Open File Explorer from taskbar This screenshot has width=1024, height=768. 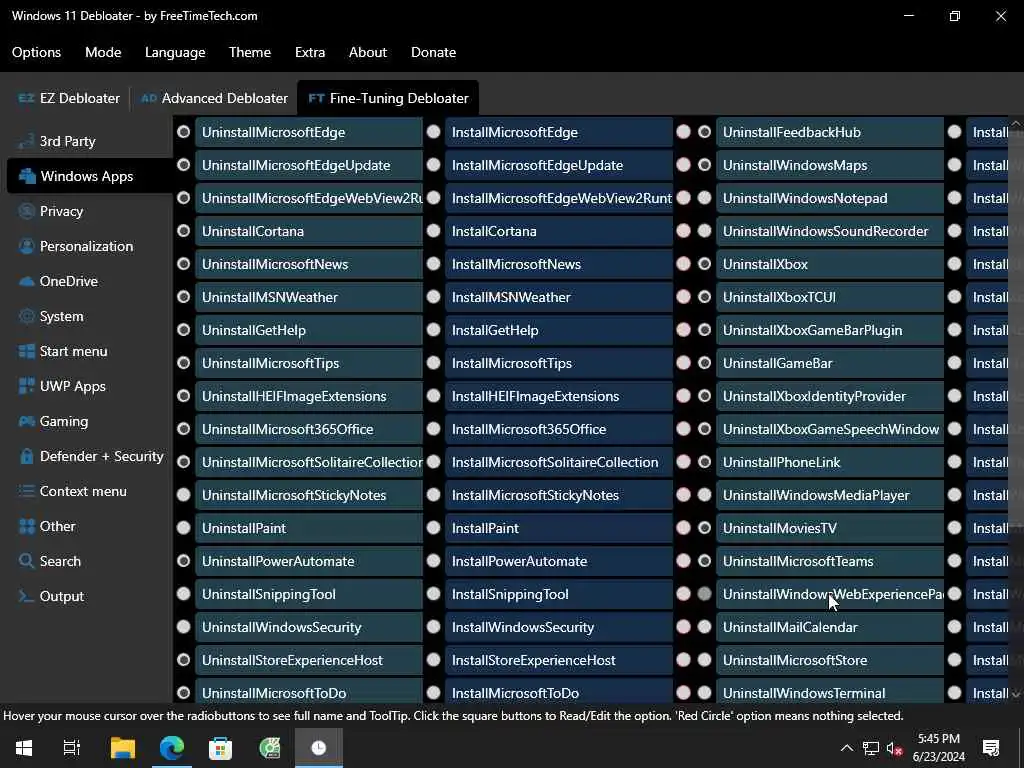[123, 748]
